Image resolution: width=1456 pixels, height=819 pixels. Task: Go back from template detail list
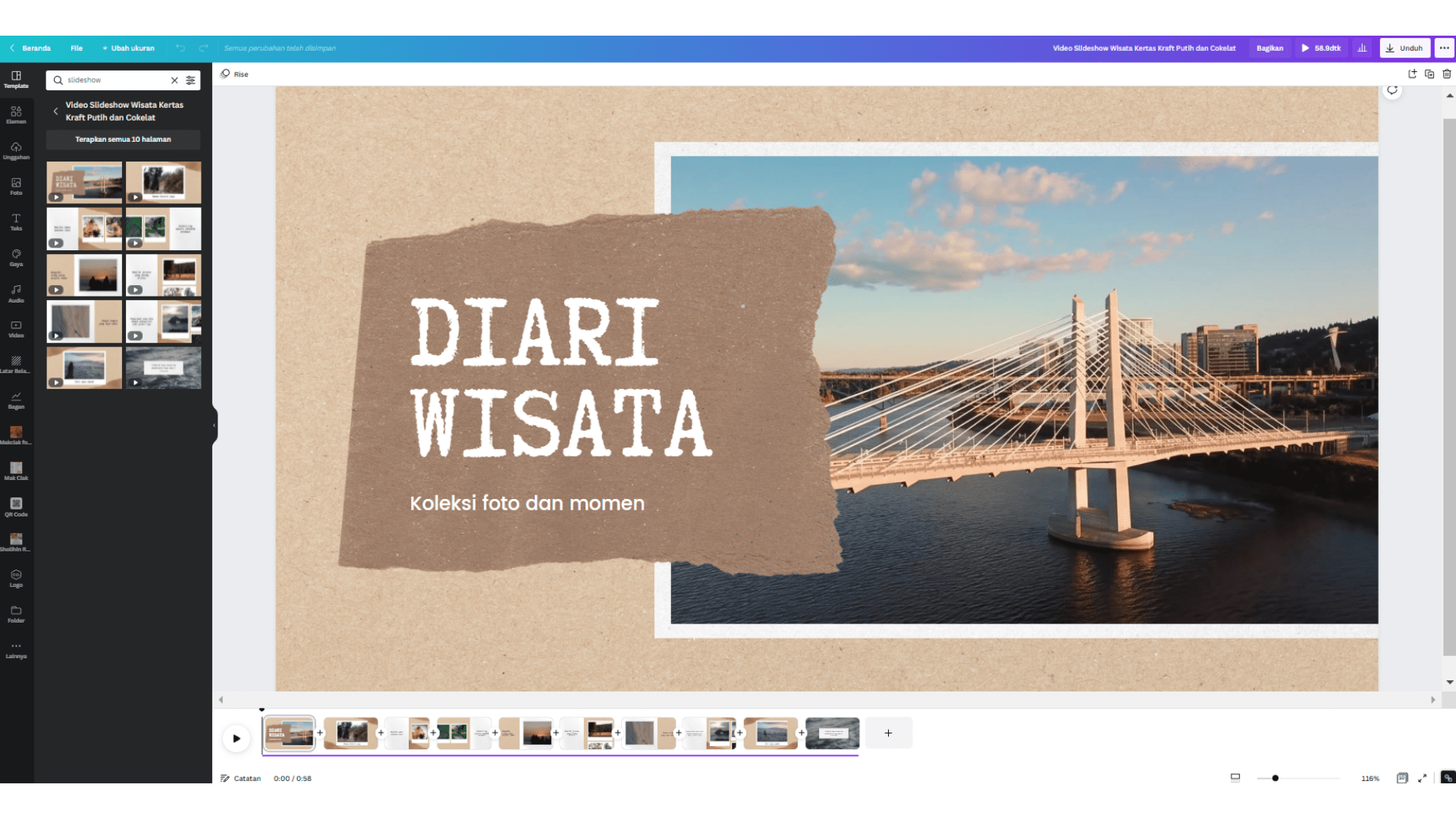pos(55,111)
